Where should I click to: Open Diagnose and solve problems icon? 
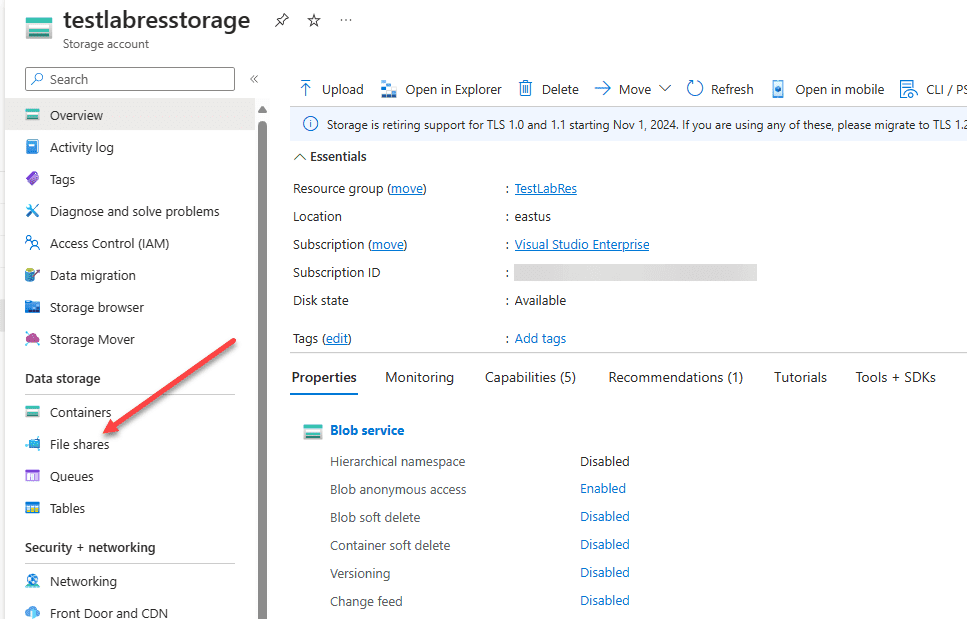33,211
